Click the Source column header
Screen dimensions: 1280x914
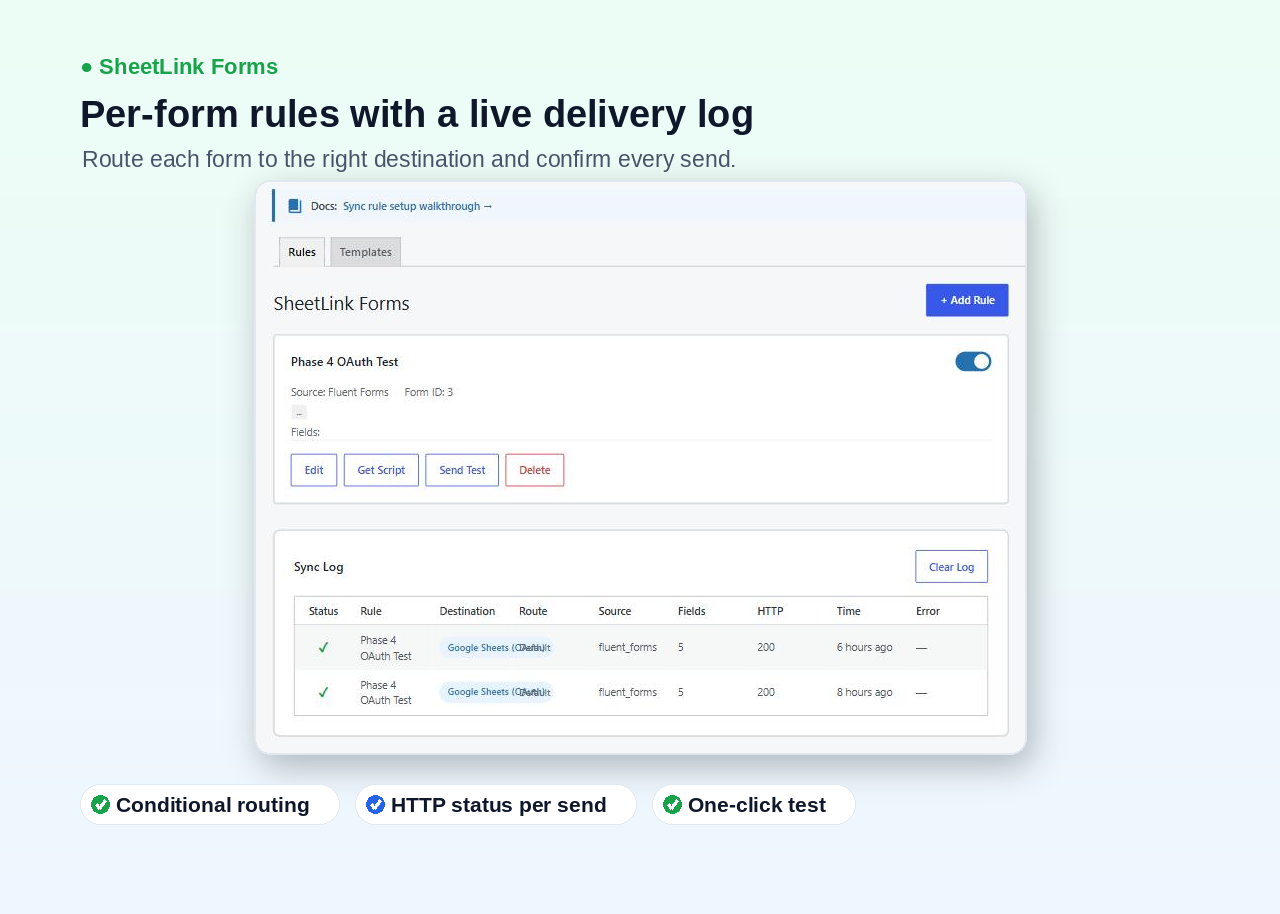[x=615, y=611]
